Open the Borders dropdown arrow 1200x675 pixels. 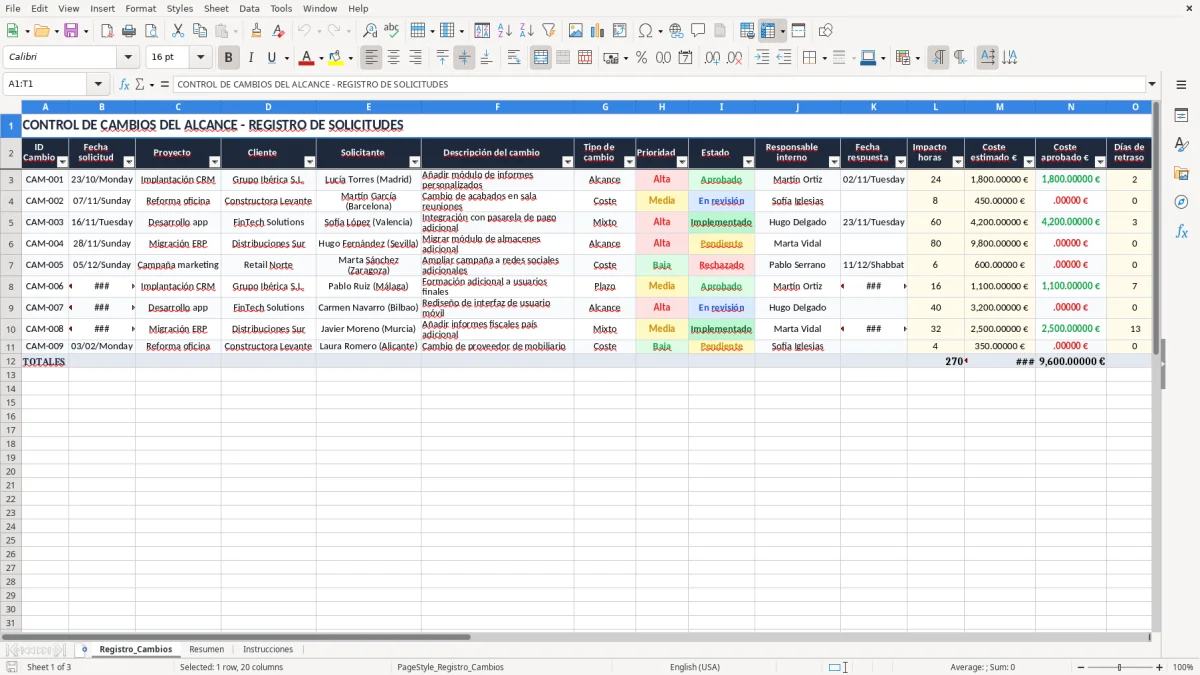coord(823,58)
